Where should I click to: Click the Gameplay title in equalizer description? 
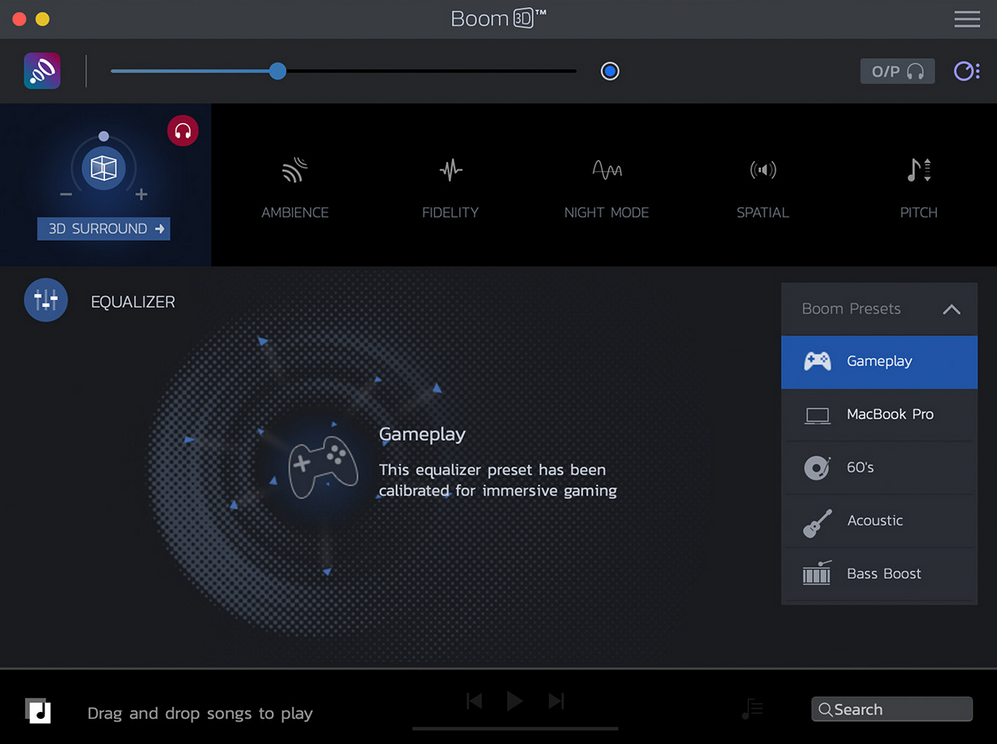[x=422, y=435]
